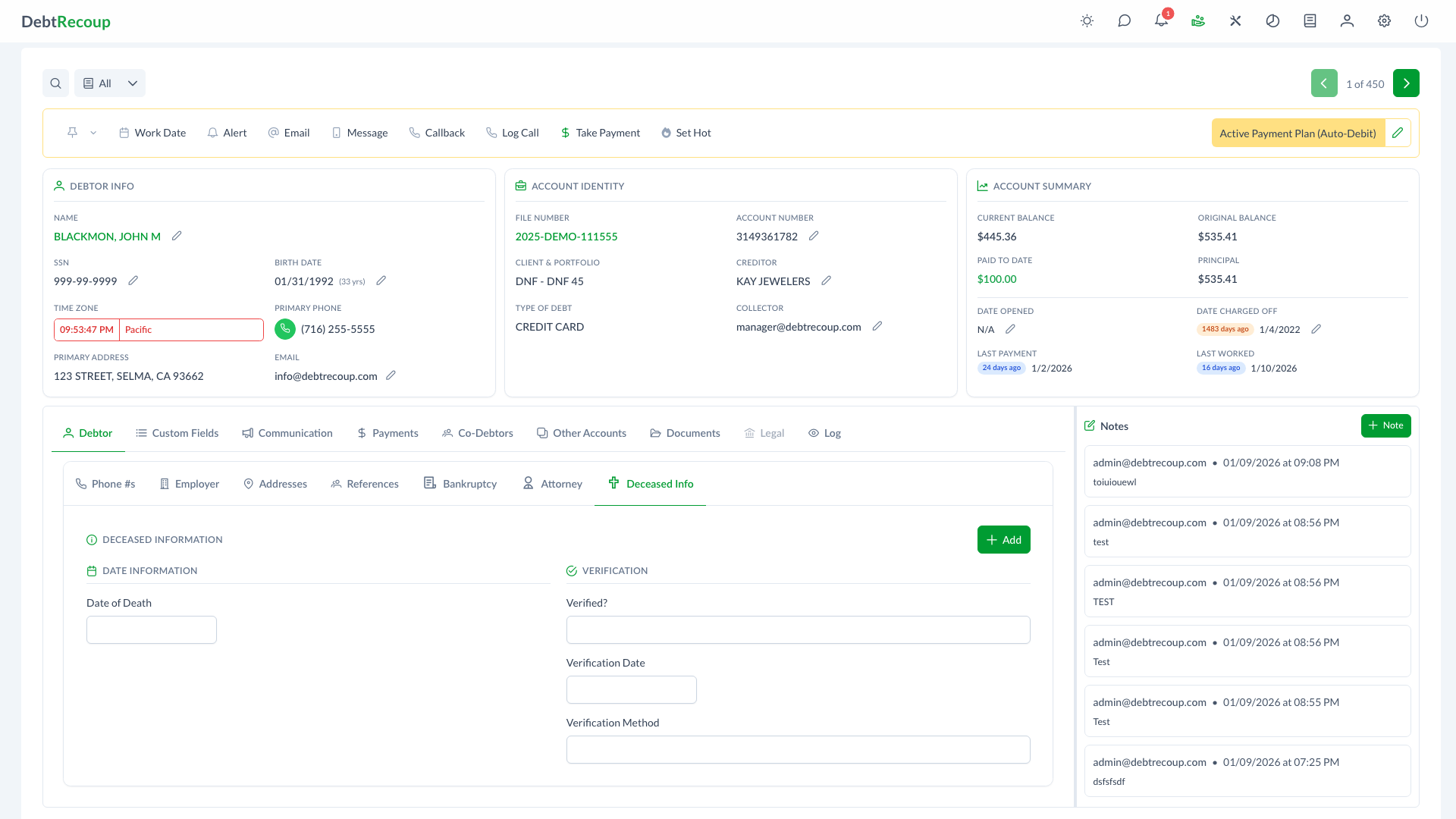Click Set Hot flame action
This screenshot has height=819, width=1456.
(x=686, y=133)
